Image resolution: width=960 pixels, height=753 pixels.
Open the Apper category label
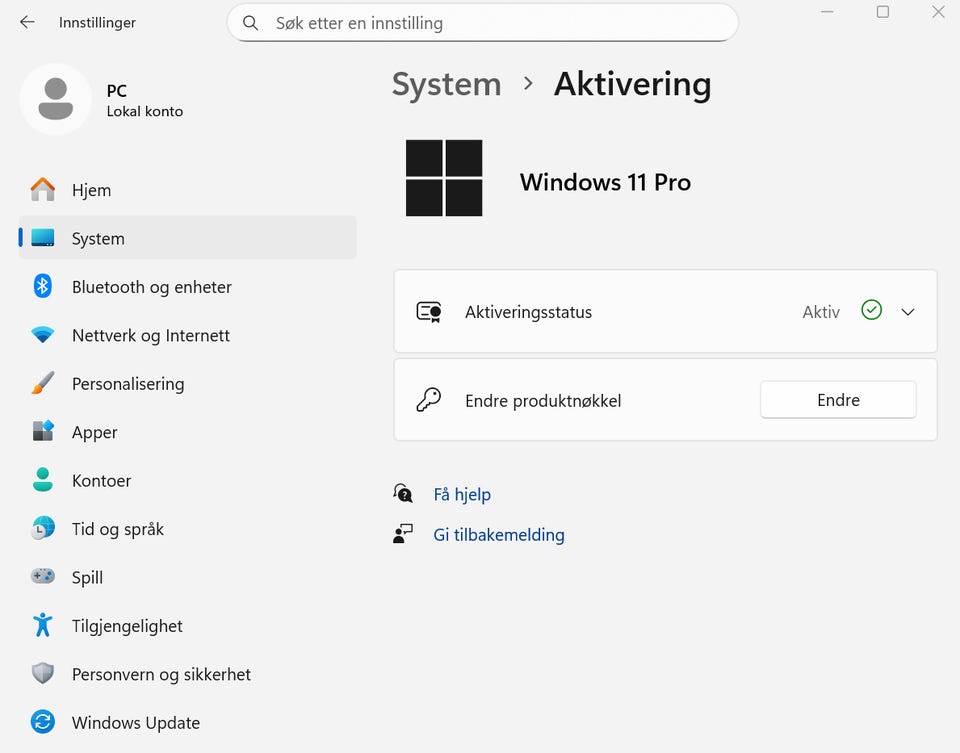point(94,432)
